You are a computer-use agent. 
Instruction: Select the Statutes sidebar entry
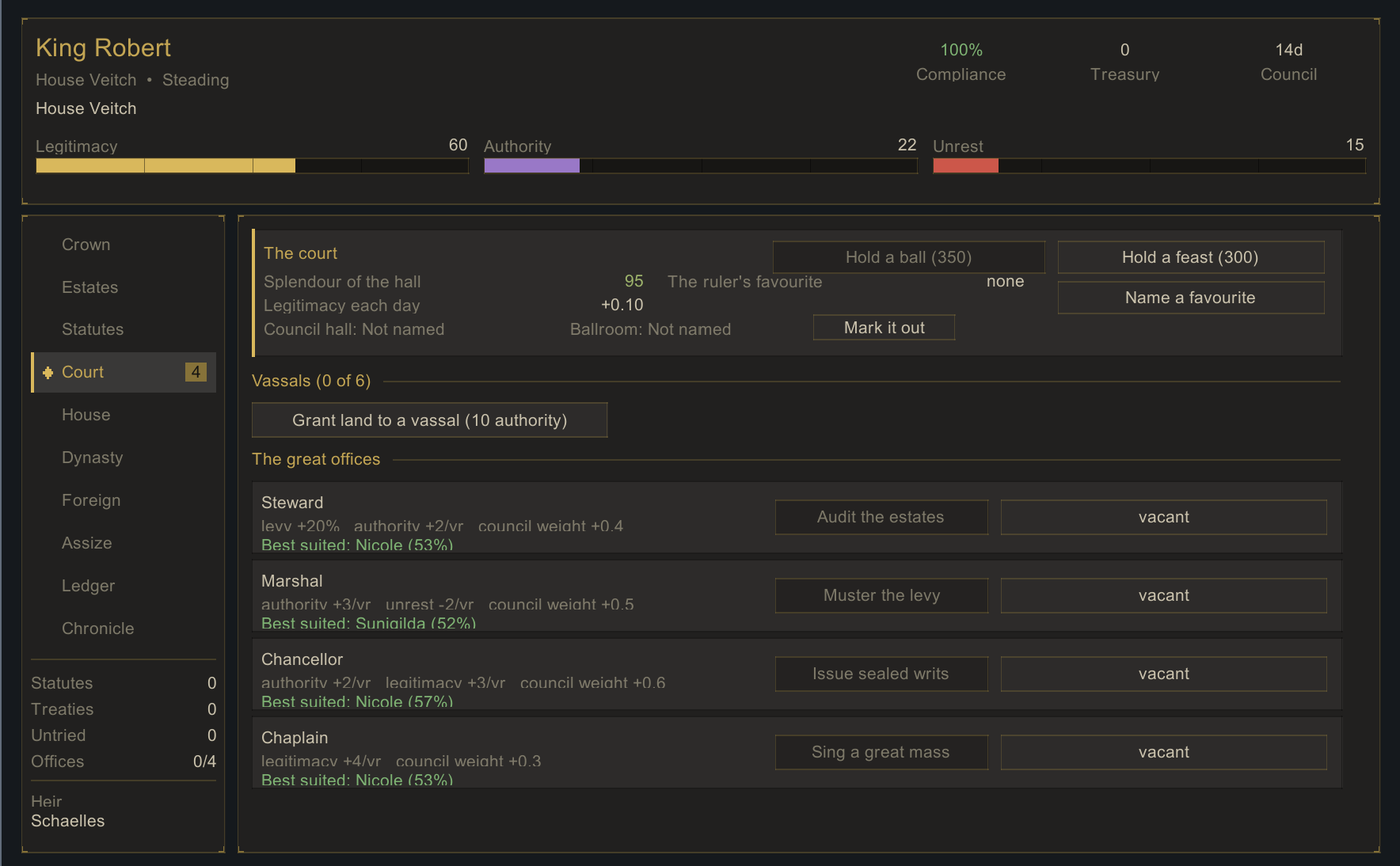tap(123, 329)
